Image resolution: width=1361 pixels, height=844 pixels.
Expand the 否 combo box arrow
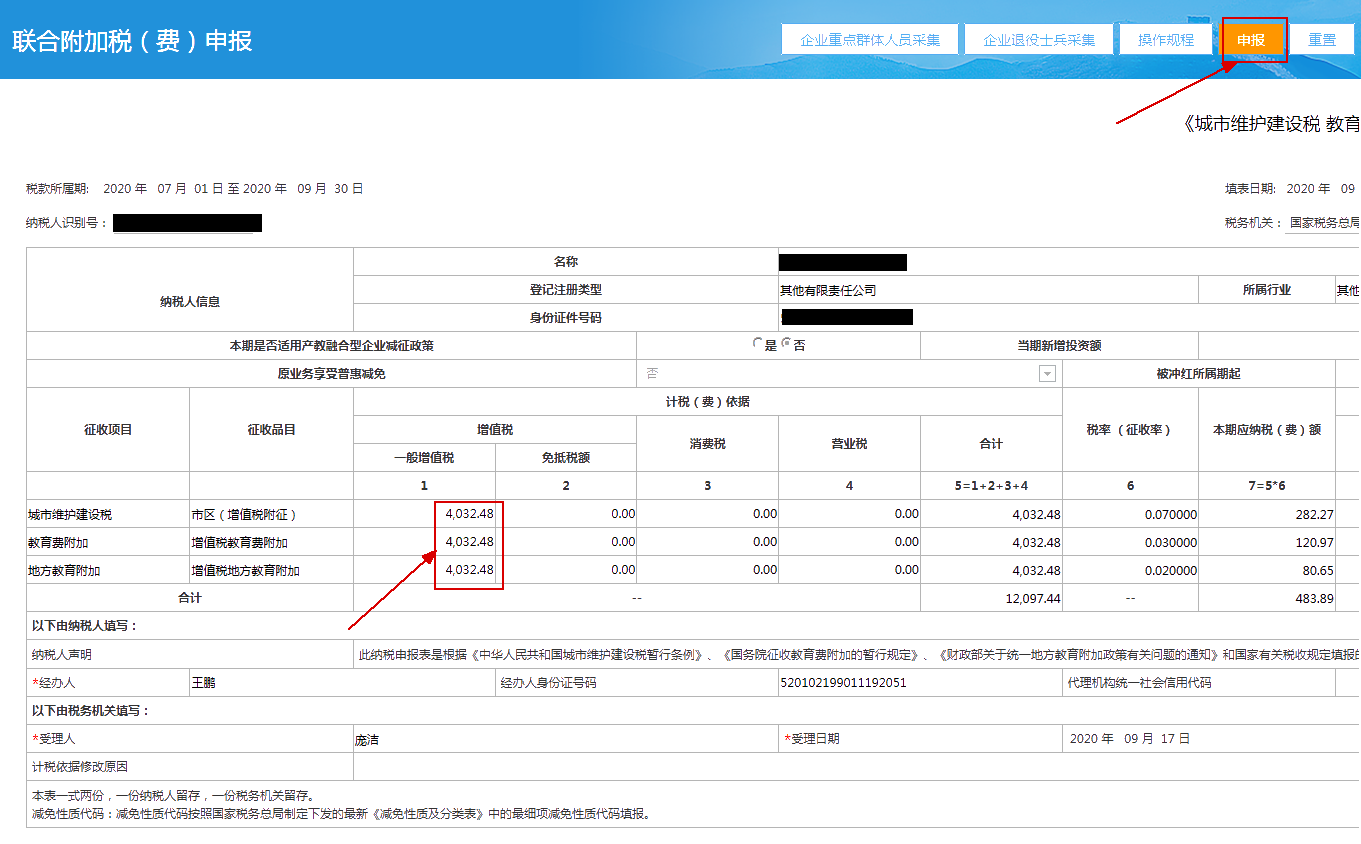click(x=1046, y=373)
